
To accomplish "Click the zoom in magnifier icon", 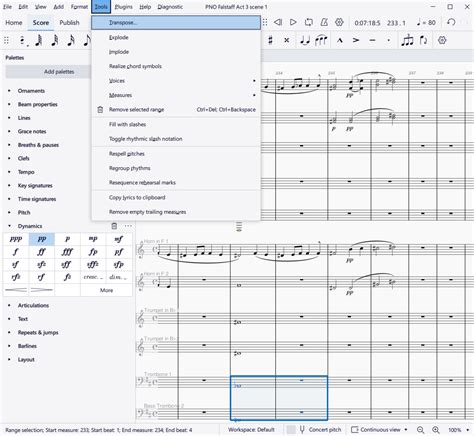I will pos(436,429).
